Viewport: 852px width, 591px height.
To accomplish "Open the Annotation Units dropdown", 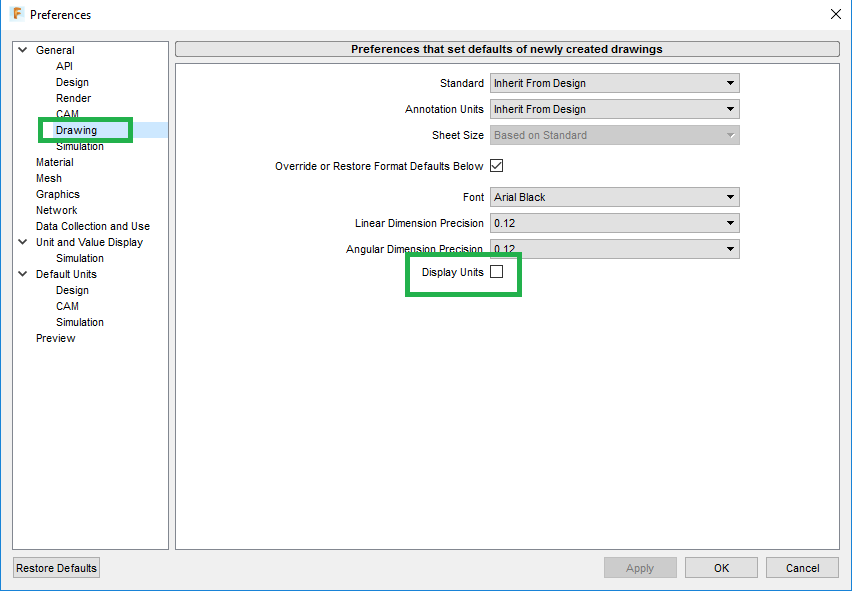I will pyautogui.click(x=729, y=108).
